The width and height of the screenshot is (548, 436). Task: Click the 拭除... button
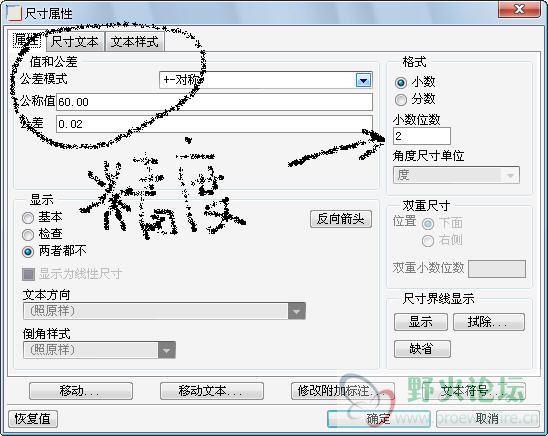489,322
